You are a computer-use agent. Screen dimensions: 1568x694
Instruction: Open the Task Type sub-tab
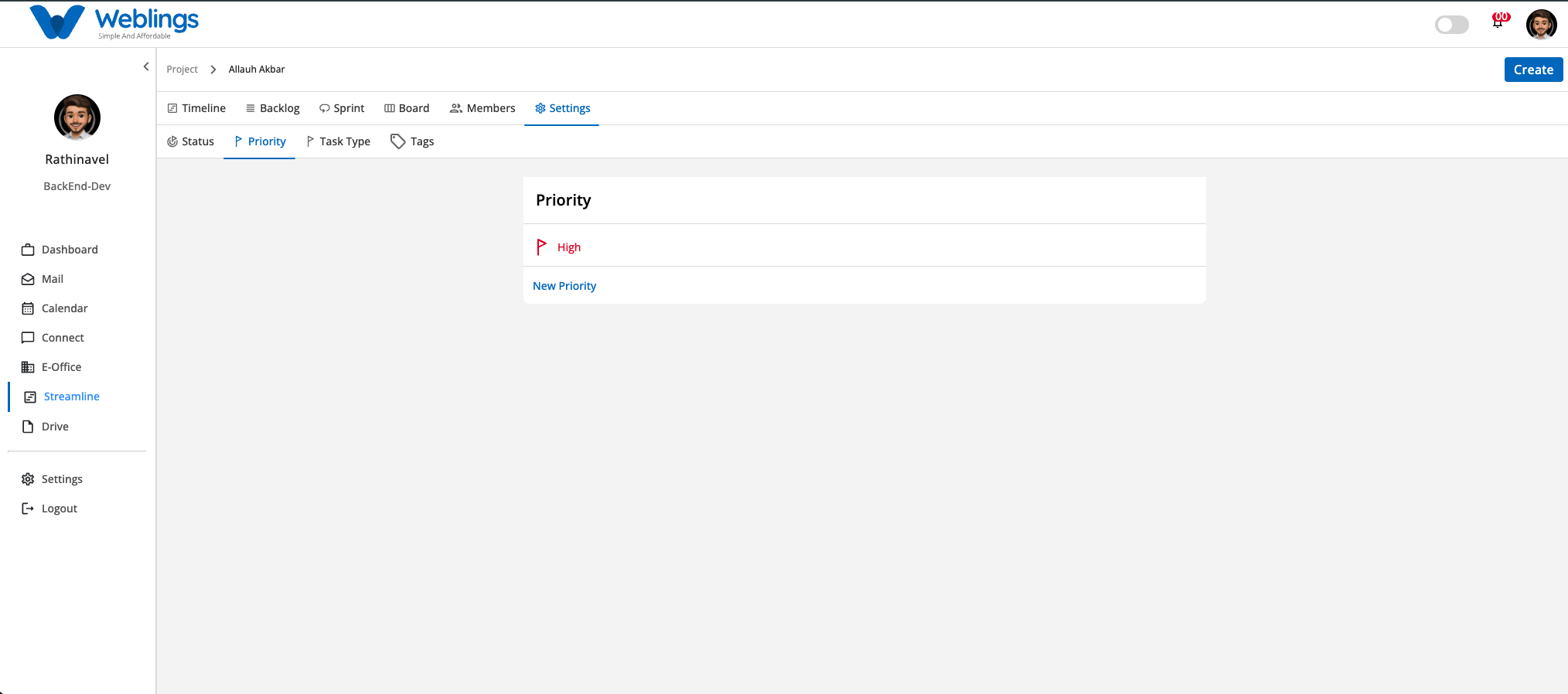[338, 141]
